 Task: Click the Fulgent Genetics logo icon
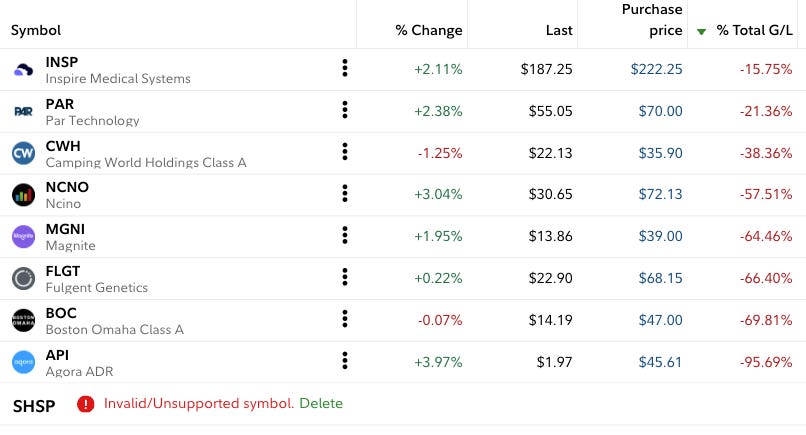(x=23, y=278)
